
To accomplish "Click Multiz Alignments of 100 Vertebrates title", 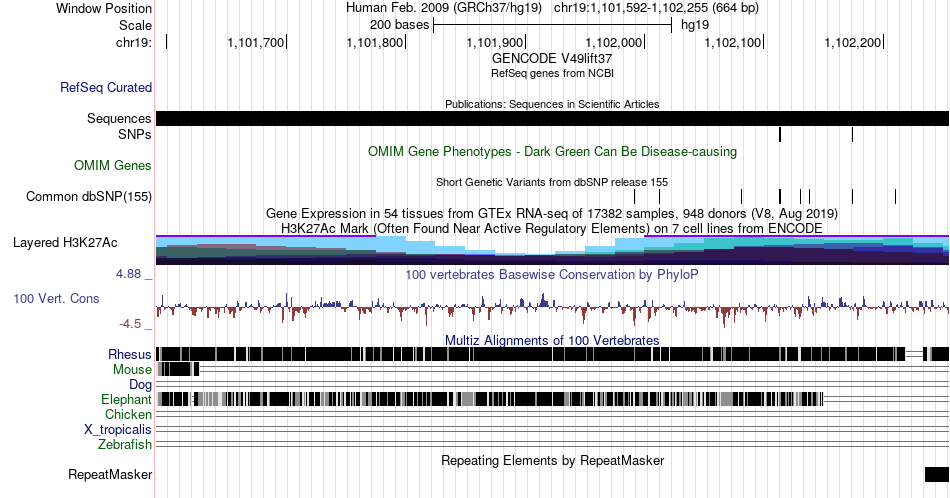I will pyautogui.click(x=552, y=340).
